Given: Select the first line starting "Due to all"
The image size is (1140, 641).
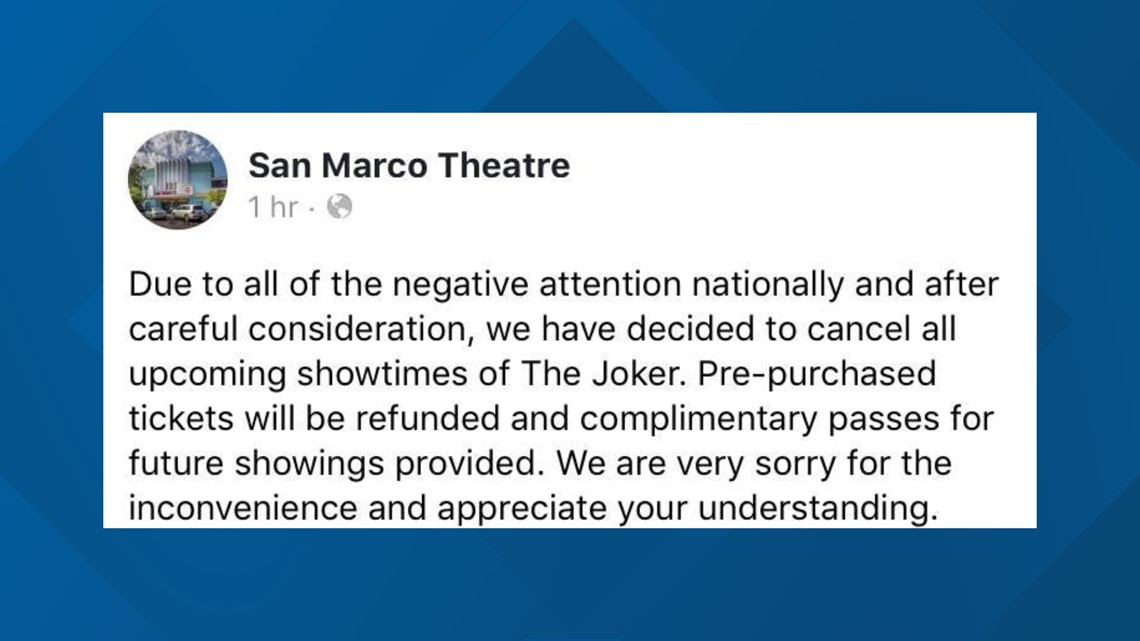Looking at the screenshot, I should (564, 285).
